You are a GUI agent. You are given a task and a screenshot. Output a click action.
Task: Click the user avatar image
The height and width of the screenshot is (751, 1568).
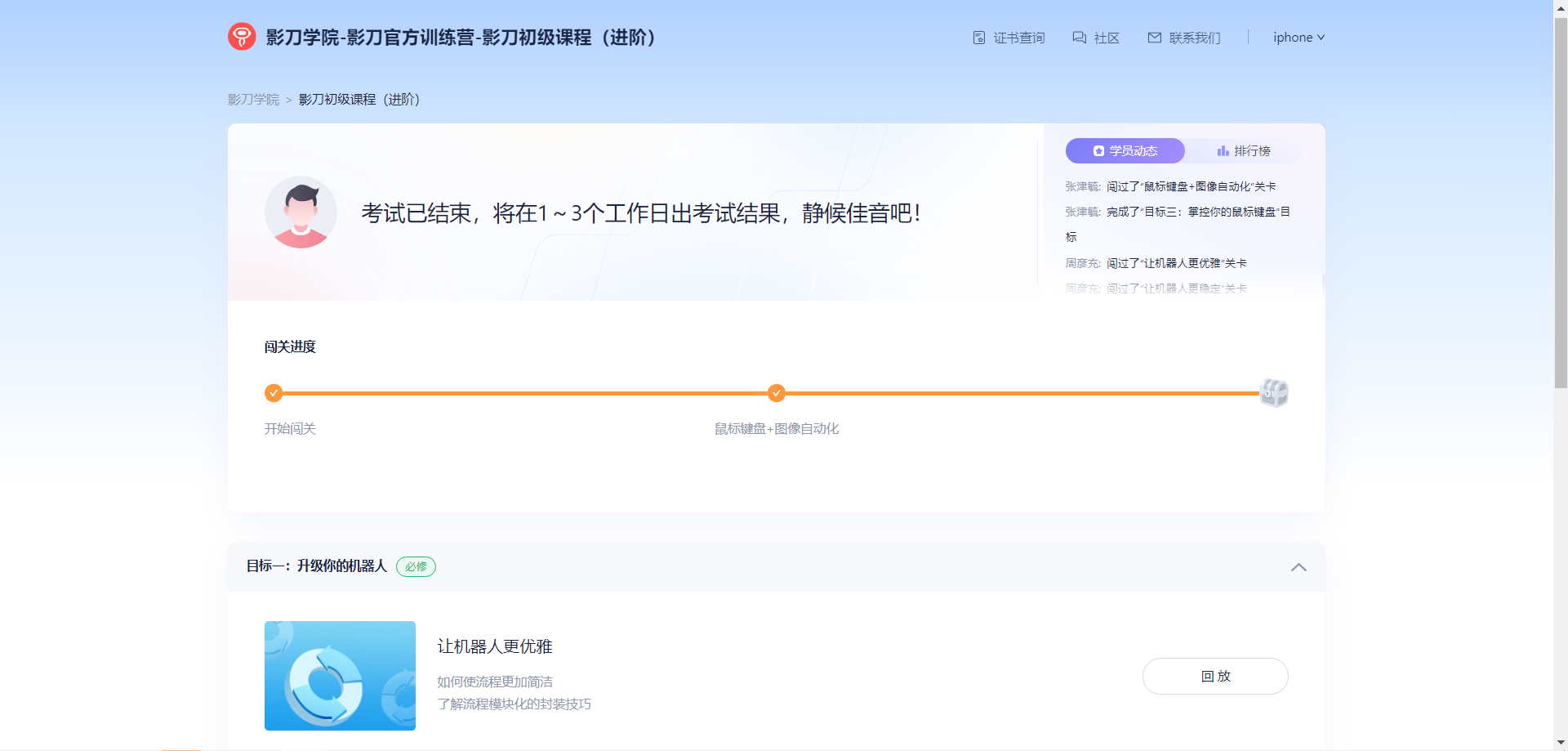click(x=301, y=212)
